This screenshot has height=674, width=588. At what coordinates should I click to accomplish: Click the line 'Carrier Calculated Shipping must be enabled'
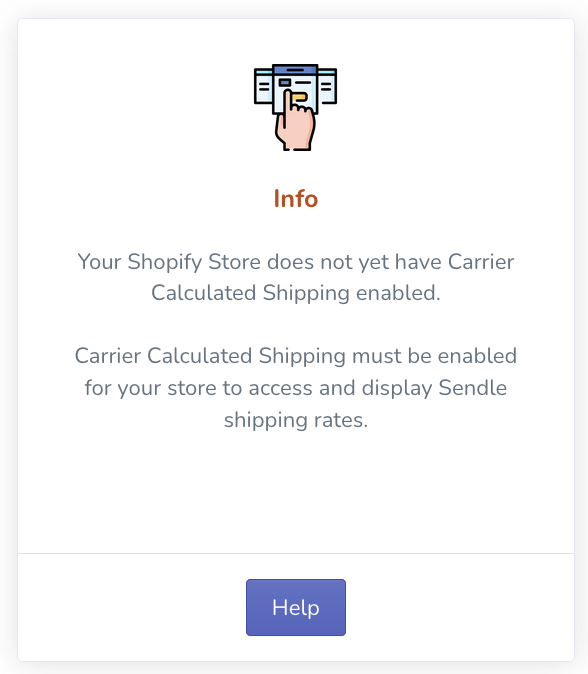[x=296, y=356]
